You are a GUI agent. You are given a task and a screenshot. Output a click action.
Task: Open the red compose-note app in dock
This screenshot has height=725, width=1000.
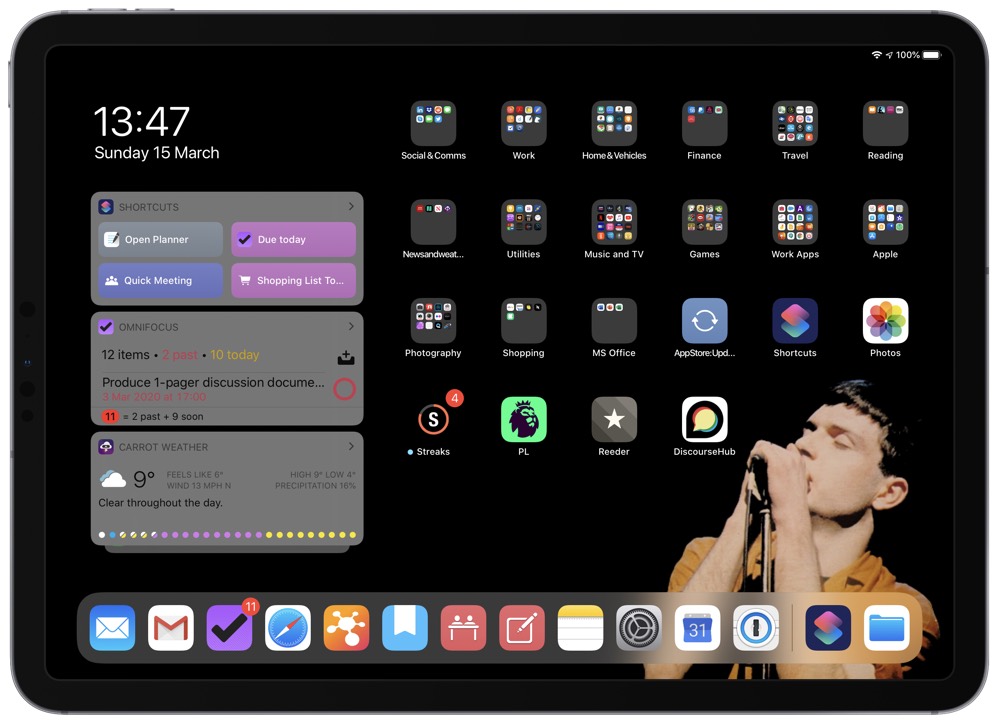522,628
